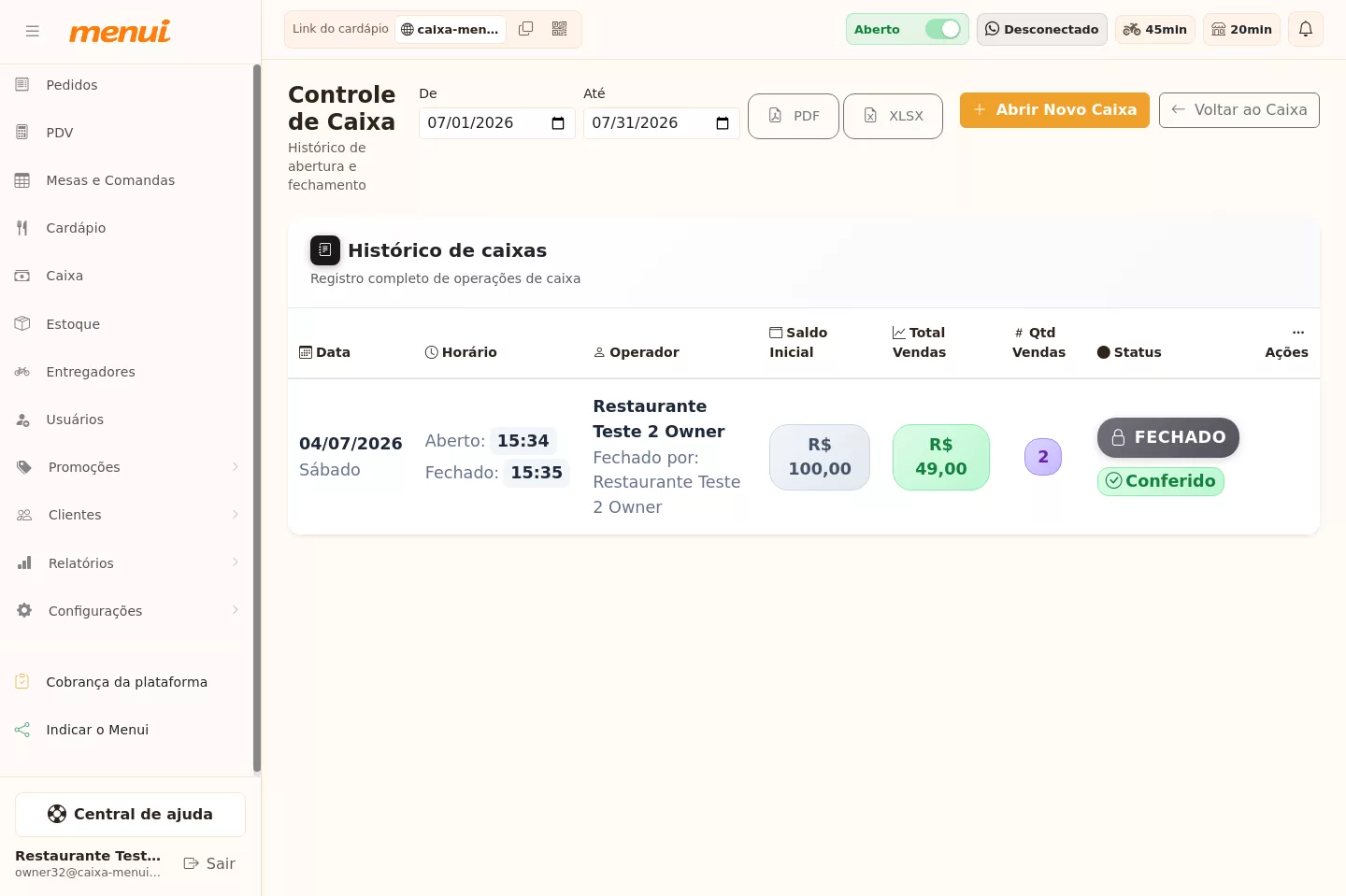Screen dimensions: 1346x896
Task: Expand the Configurações submenu
Action: coord(235,610)
